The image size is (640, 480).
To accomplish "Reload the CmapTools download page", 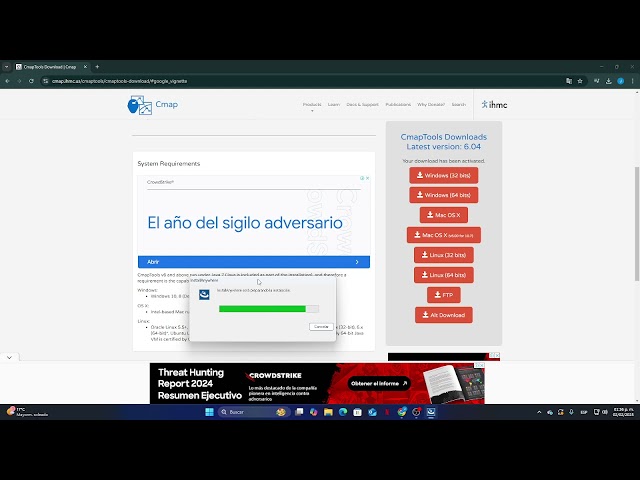I will tap(31, 81).
